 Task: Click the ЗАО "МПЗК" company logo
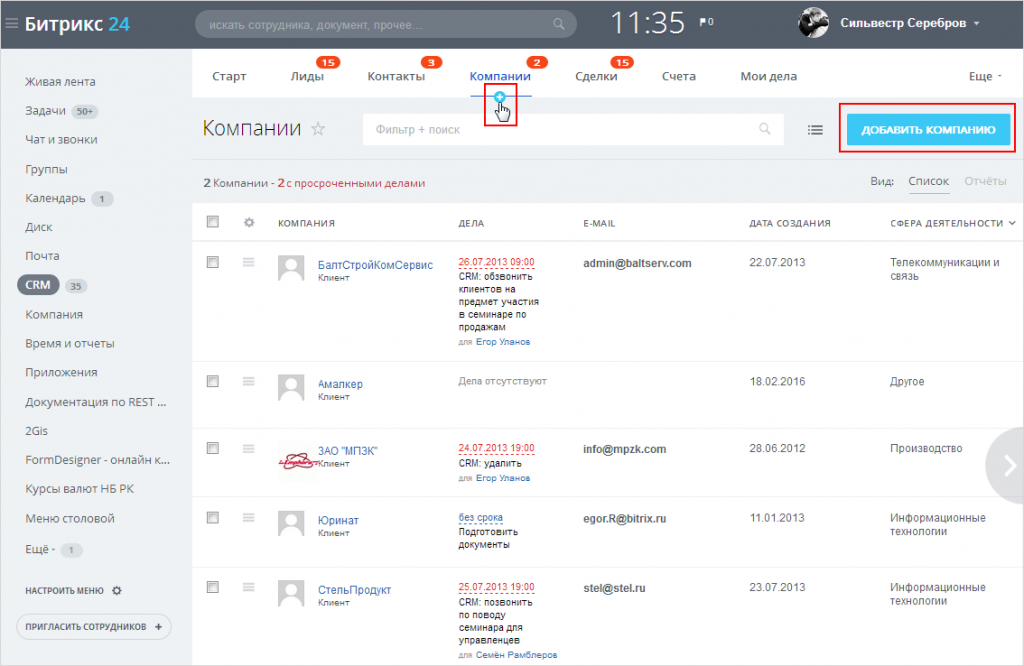pyautogui.click(x=298, y=461)
